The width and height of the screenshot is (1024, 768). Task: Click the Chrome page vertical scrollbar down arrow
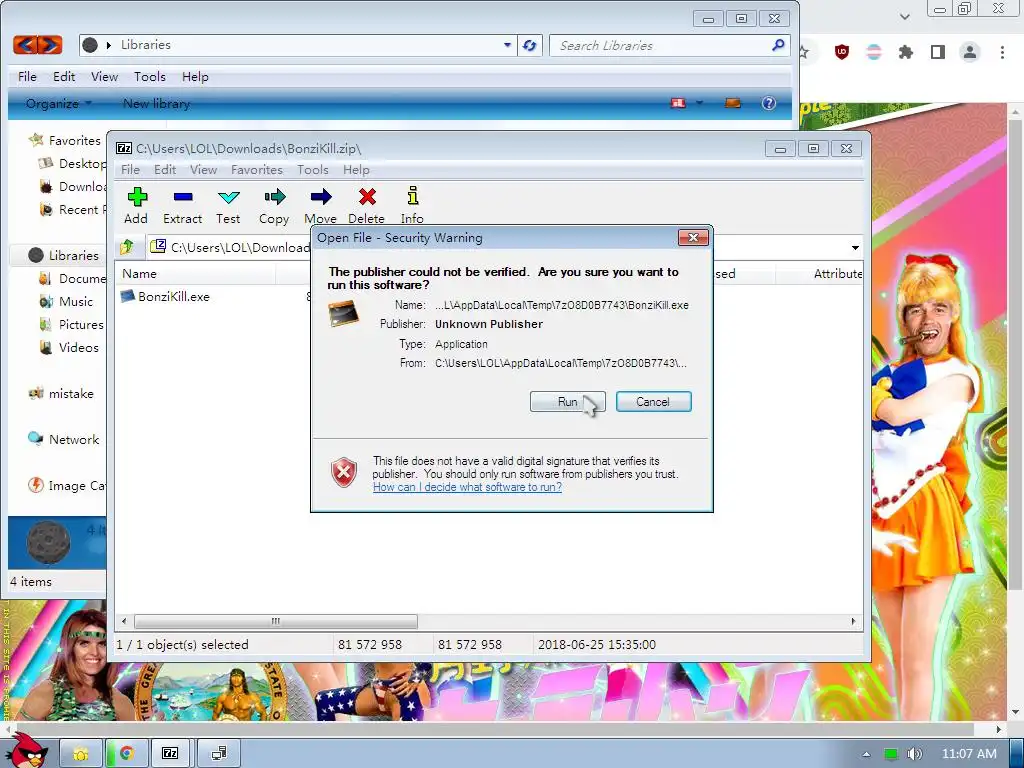1016,712
